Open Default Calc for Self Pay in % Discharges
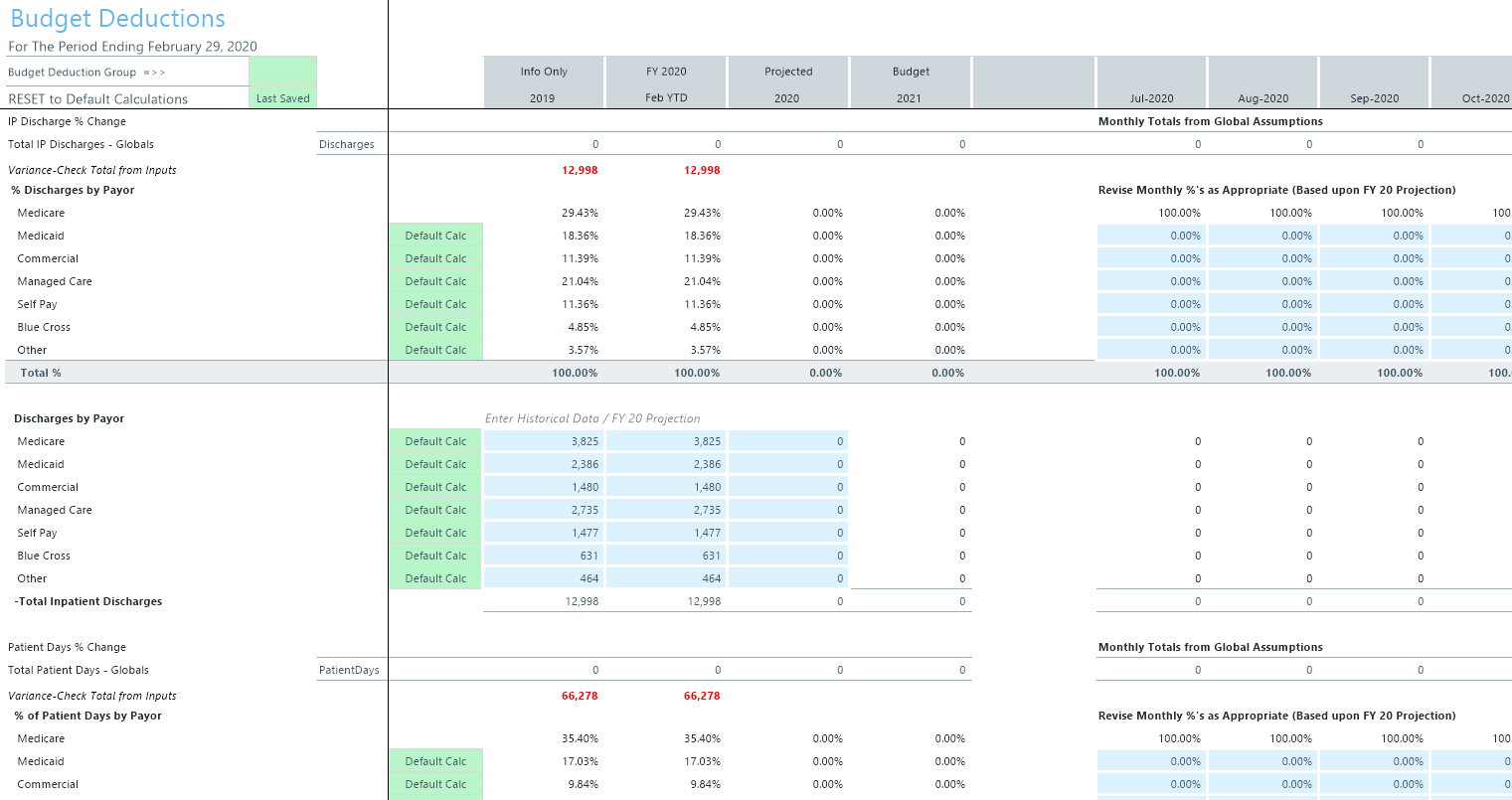The width and height of the screenshot is (1512, 800). pos(435,304)
